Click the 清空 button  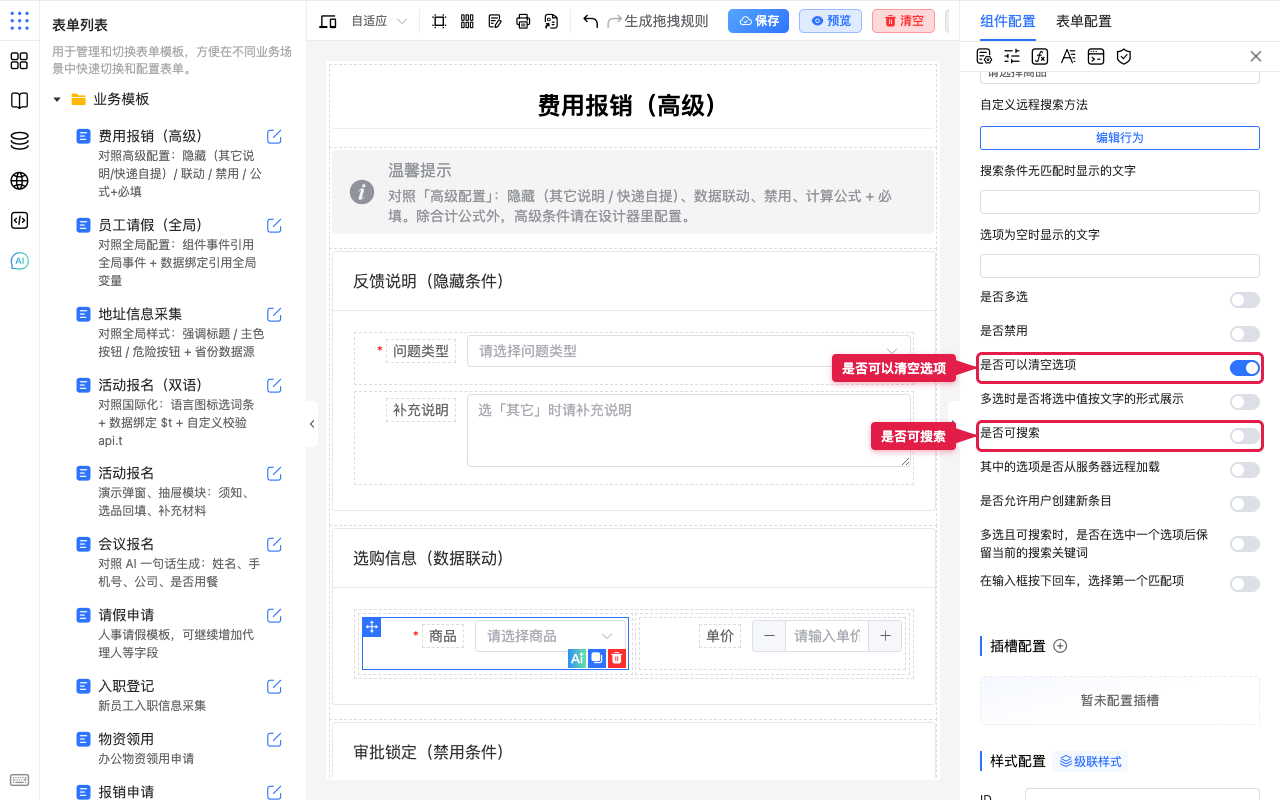pyautogui.click(x=903, y=21)
